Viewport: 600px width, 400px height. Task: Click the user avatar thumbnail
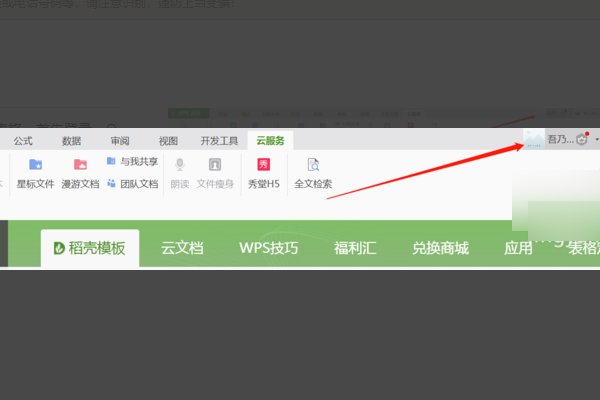534,139
